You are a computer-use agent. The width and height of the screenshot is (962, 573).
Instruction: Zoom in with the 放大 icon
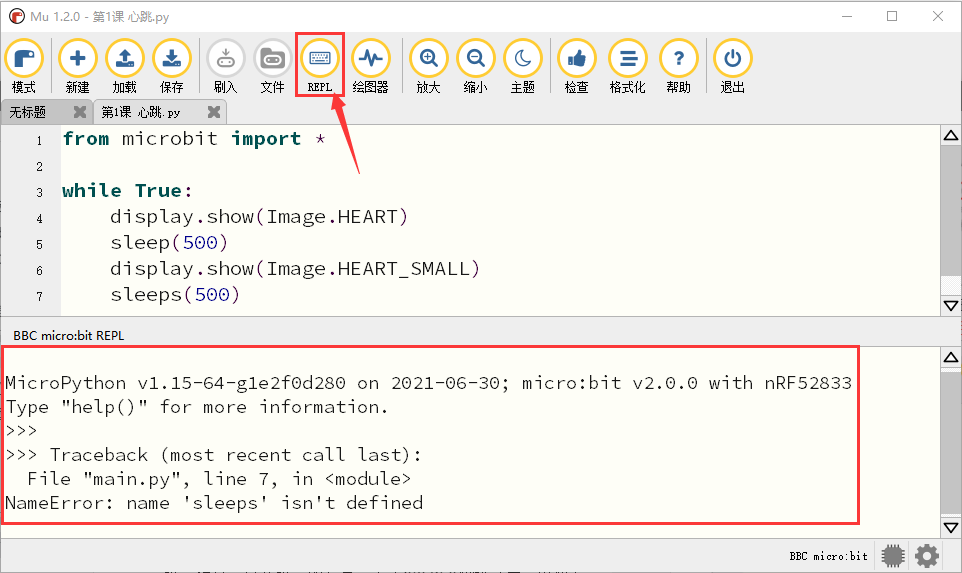click(x=428, y=66)
